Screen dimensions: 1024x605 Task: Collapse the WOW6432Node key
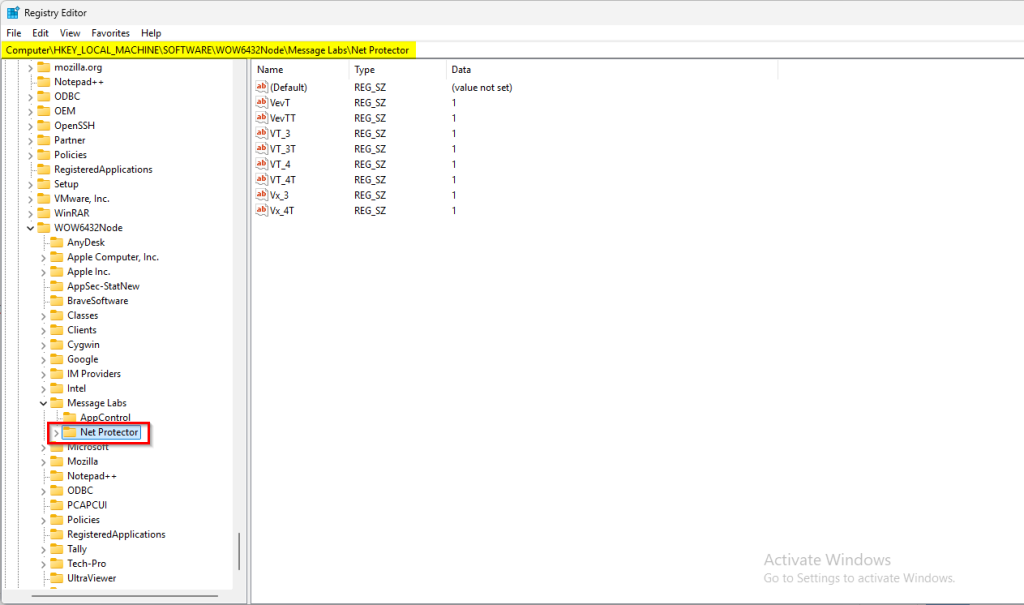(30, 228)
